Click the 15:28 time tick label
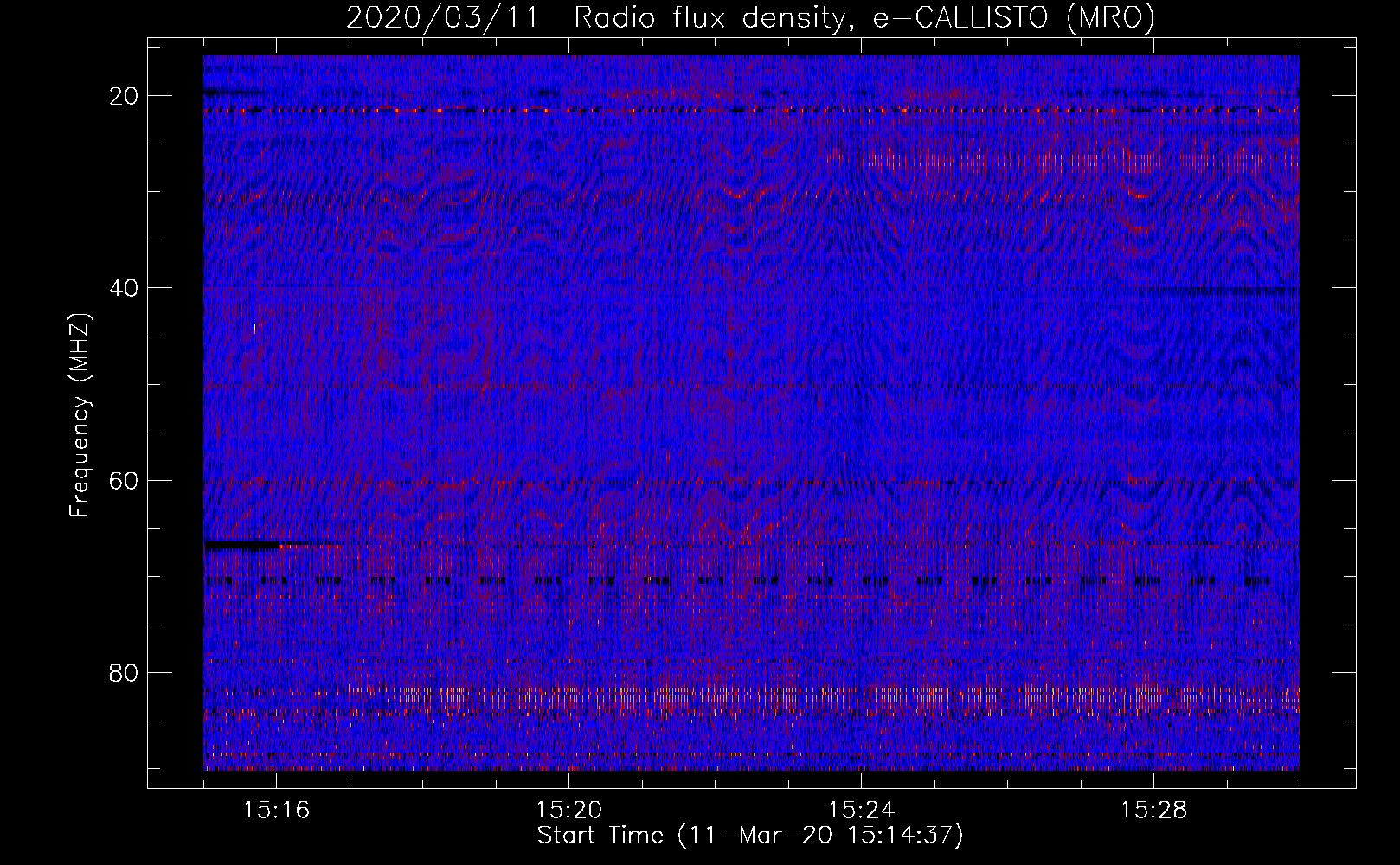This screenshot has height=865, width=1400. point(1153,811)
